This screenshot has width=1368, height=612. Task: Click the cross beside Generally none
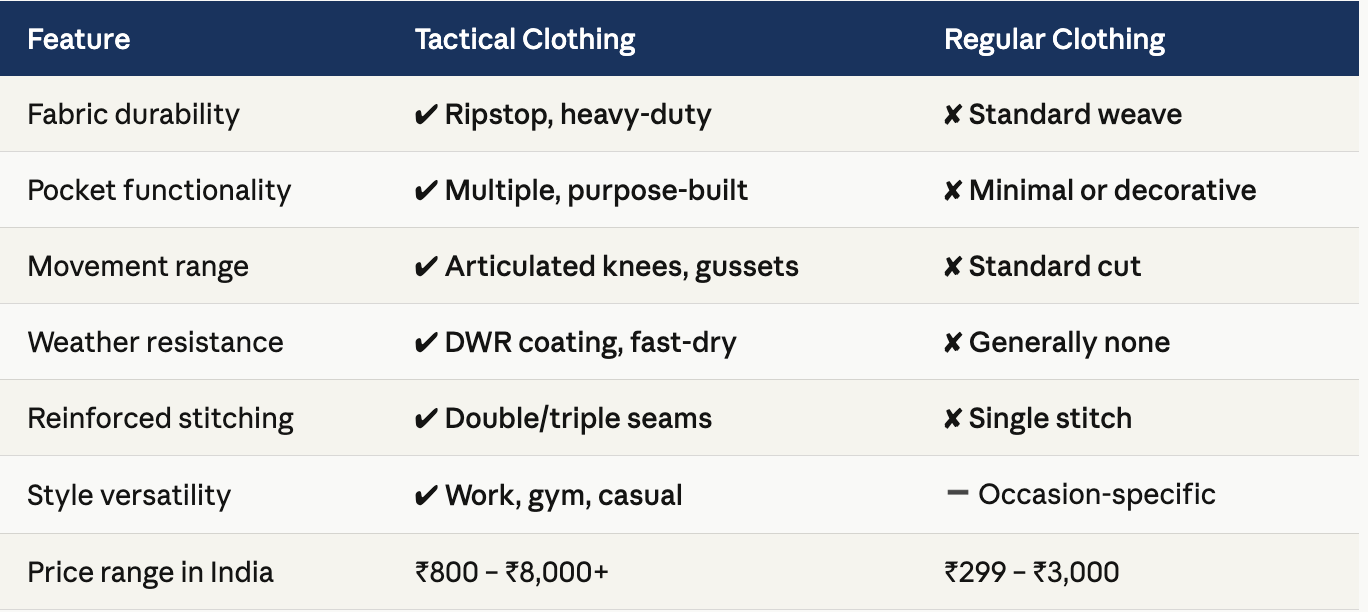953,343
